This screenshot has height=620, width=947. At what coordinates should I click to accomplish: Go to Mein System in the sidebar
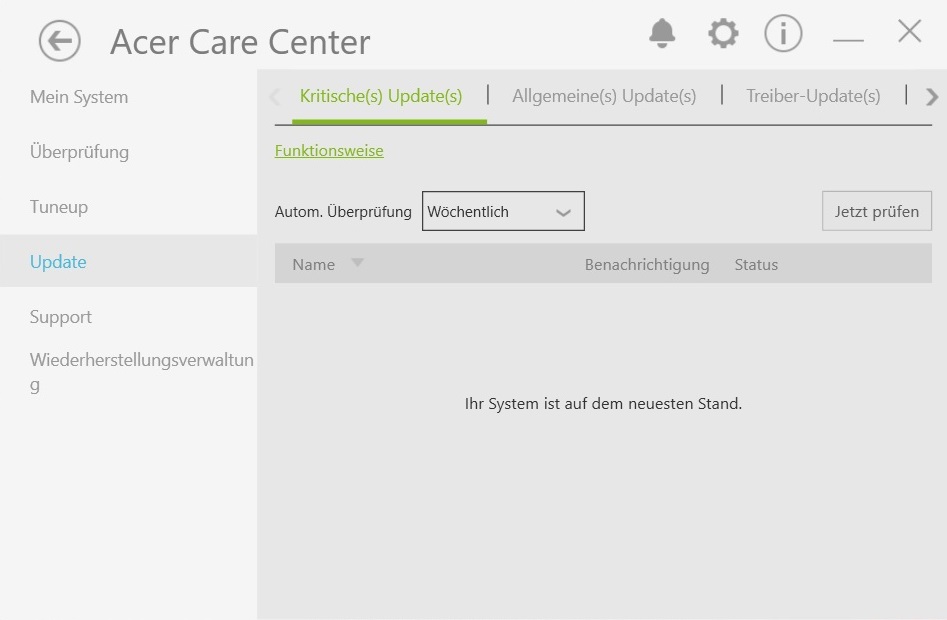[79, 97]
